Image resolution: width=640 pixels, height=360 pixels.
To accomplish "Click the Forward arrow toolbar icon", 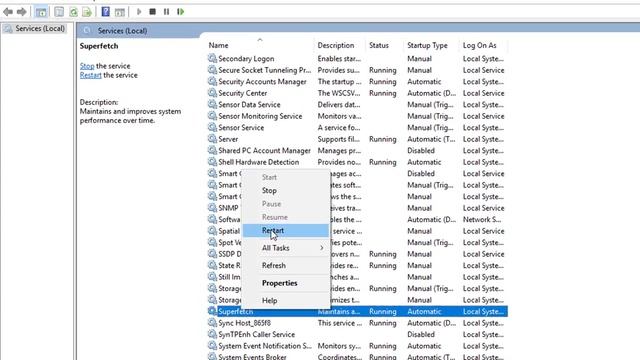I will 21,12.
